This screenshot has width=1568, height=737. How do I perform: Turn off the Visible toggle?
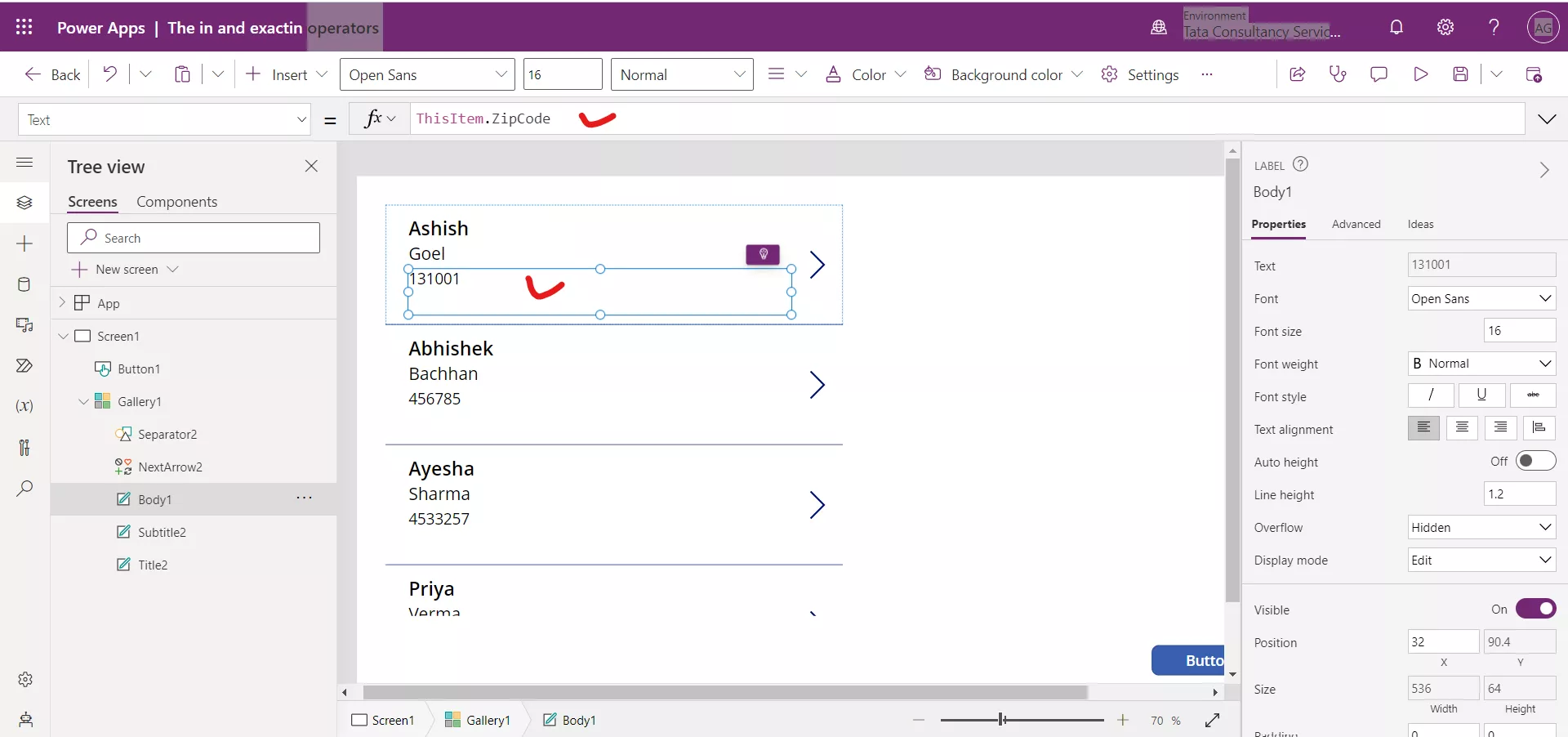(1537, 609)
